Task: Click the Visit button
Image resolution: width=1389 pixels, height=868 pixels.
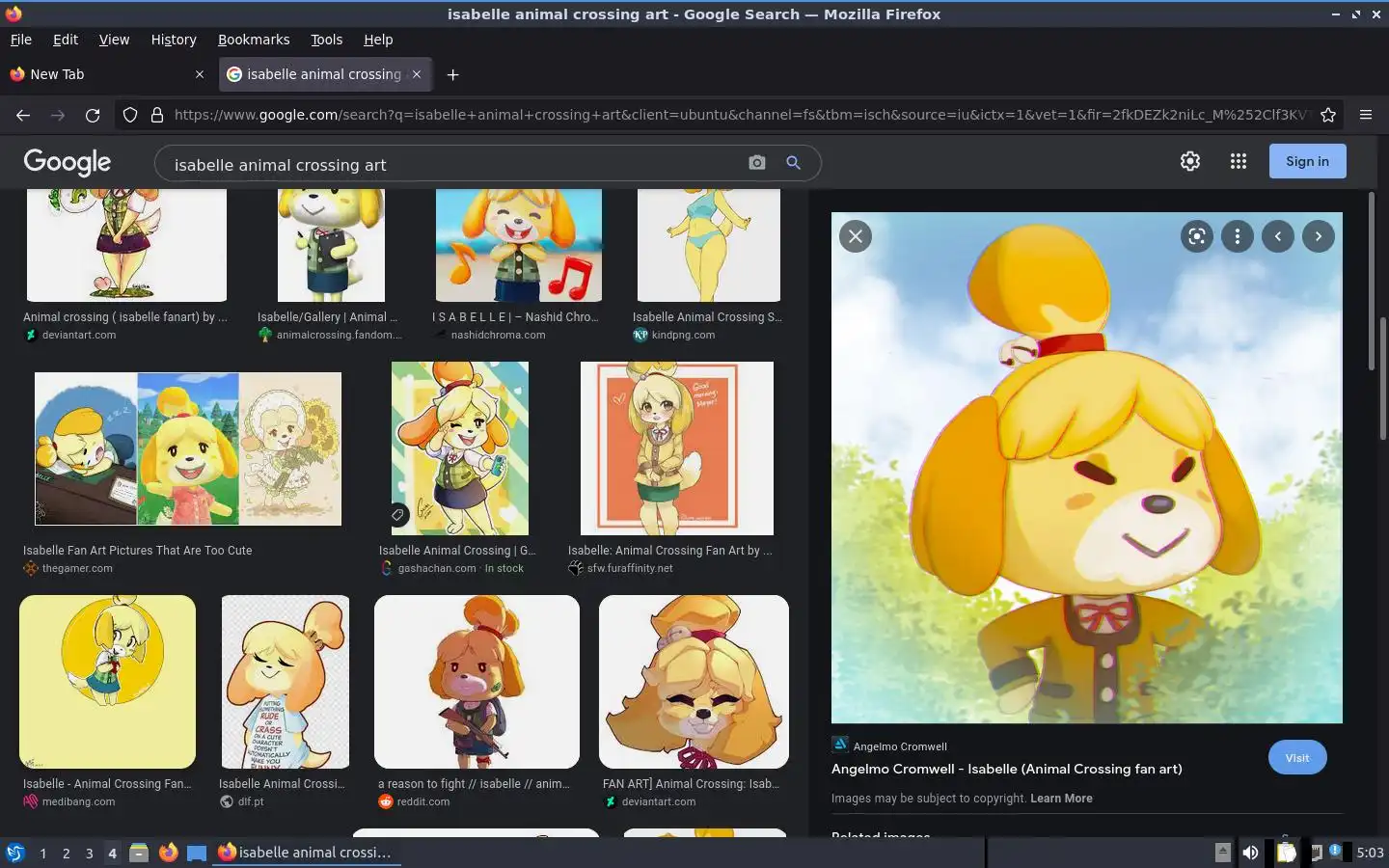Action: pos(1297,757)
